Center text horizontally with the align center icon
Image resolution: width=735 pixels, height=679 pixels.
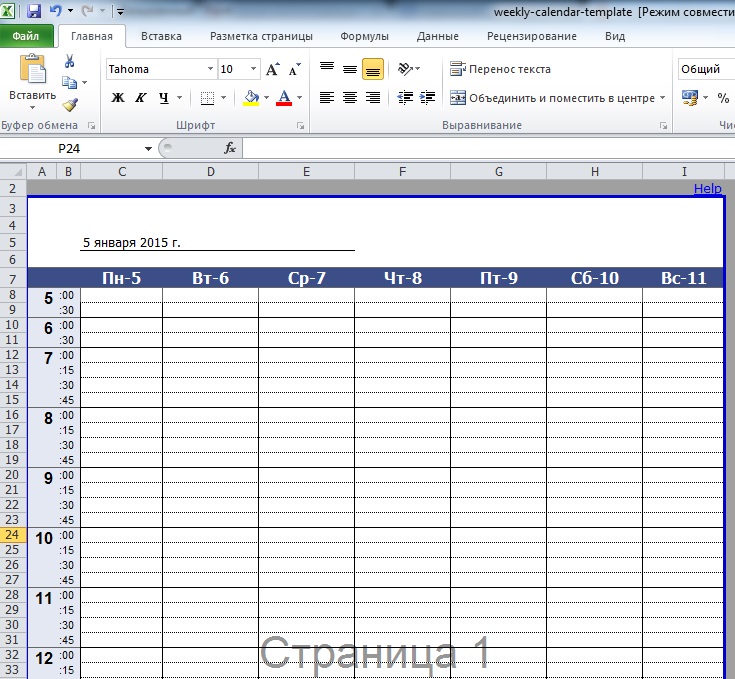pyautogui.click(x=350, y=98)
